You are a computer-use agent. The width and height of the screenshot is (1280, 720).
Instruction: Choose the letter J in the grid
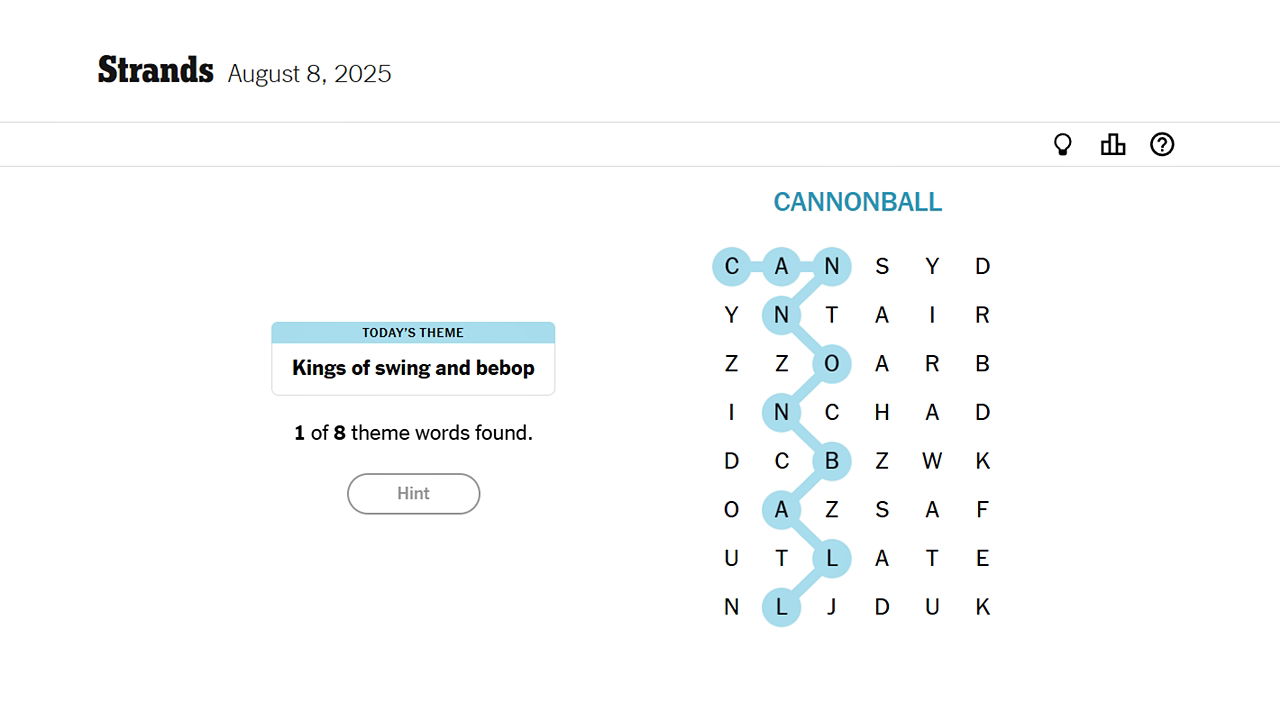[831, 607]
